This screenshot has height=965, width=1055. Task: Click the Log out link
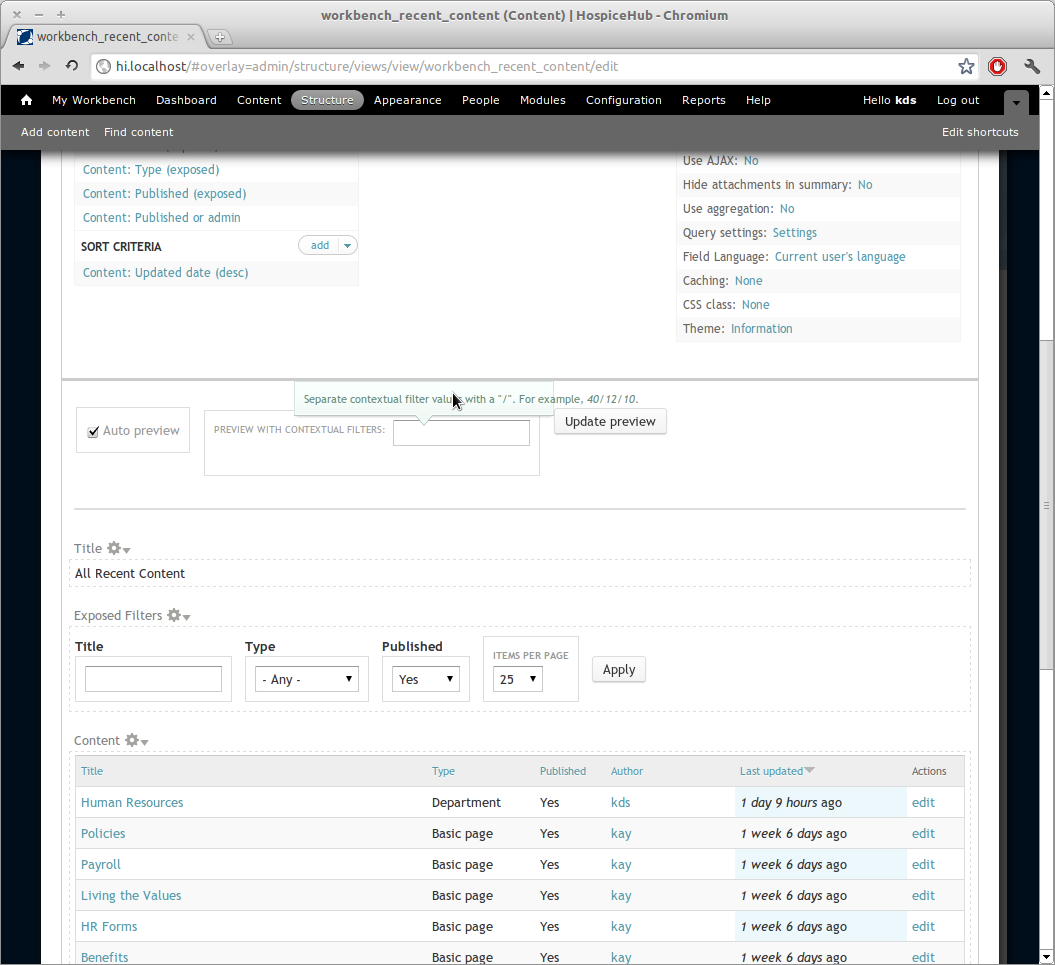pos(958,100)
